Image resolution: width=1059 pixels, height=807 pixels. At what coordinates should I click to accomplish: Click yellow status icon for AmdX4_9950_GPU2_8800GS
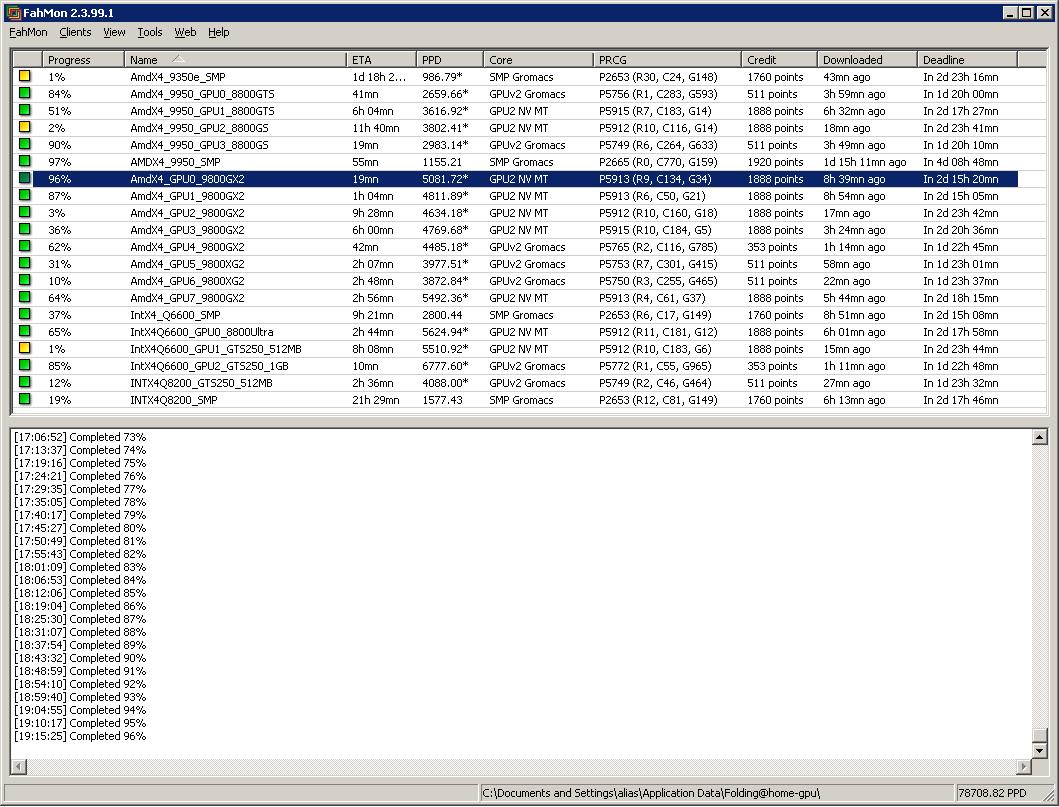coord(25,127)
